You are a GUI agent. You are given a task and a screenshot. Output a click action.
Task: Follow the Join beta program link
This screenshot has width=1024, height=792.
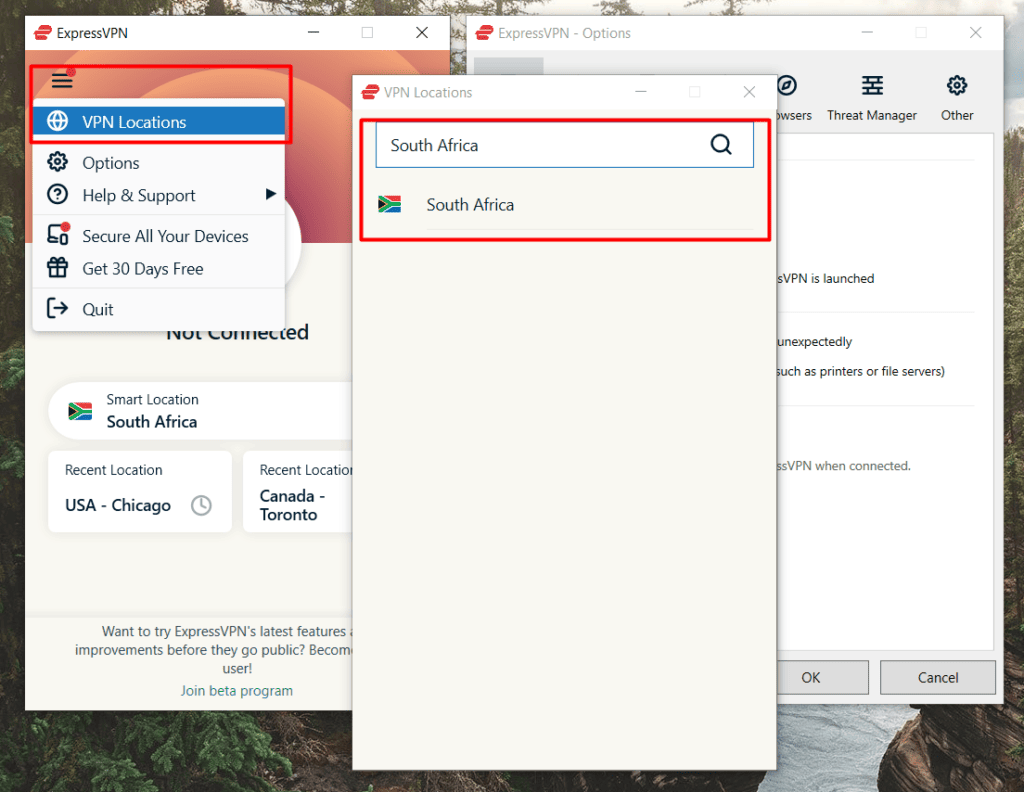pyautogui.click(x=236, y=690)
